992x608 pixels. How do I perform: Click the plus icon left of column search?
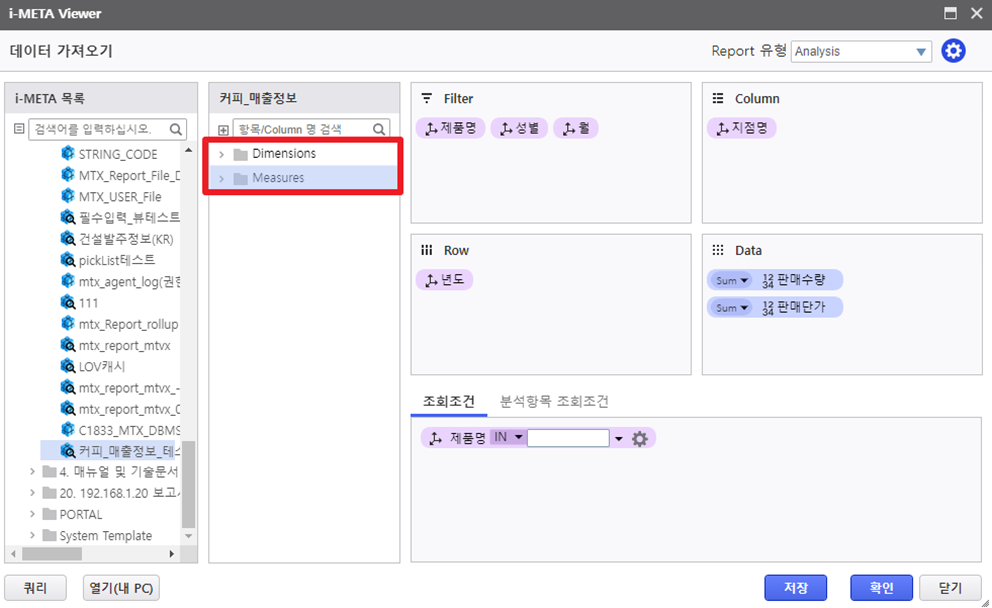pos(223,130)
